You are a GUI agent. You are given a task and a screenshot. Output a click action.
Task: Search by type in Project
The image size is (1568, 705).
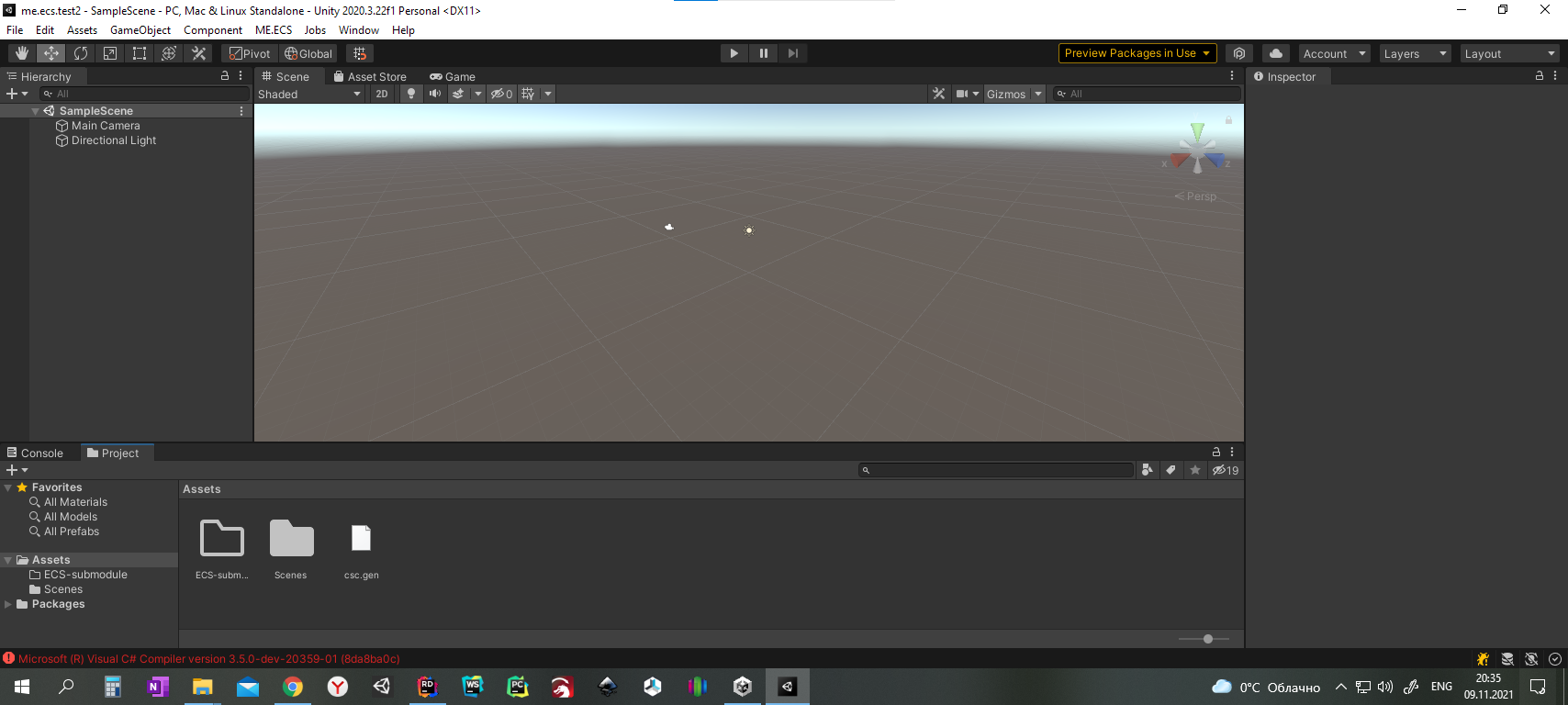click(1147, 470)
